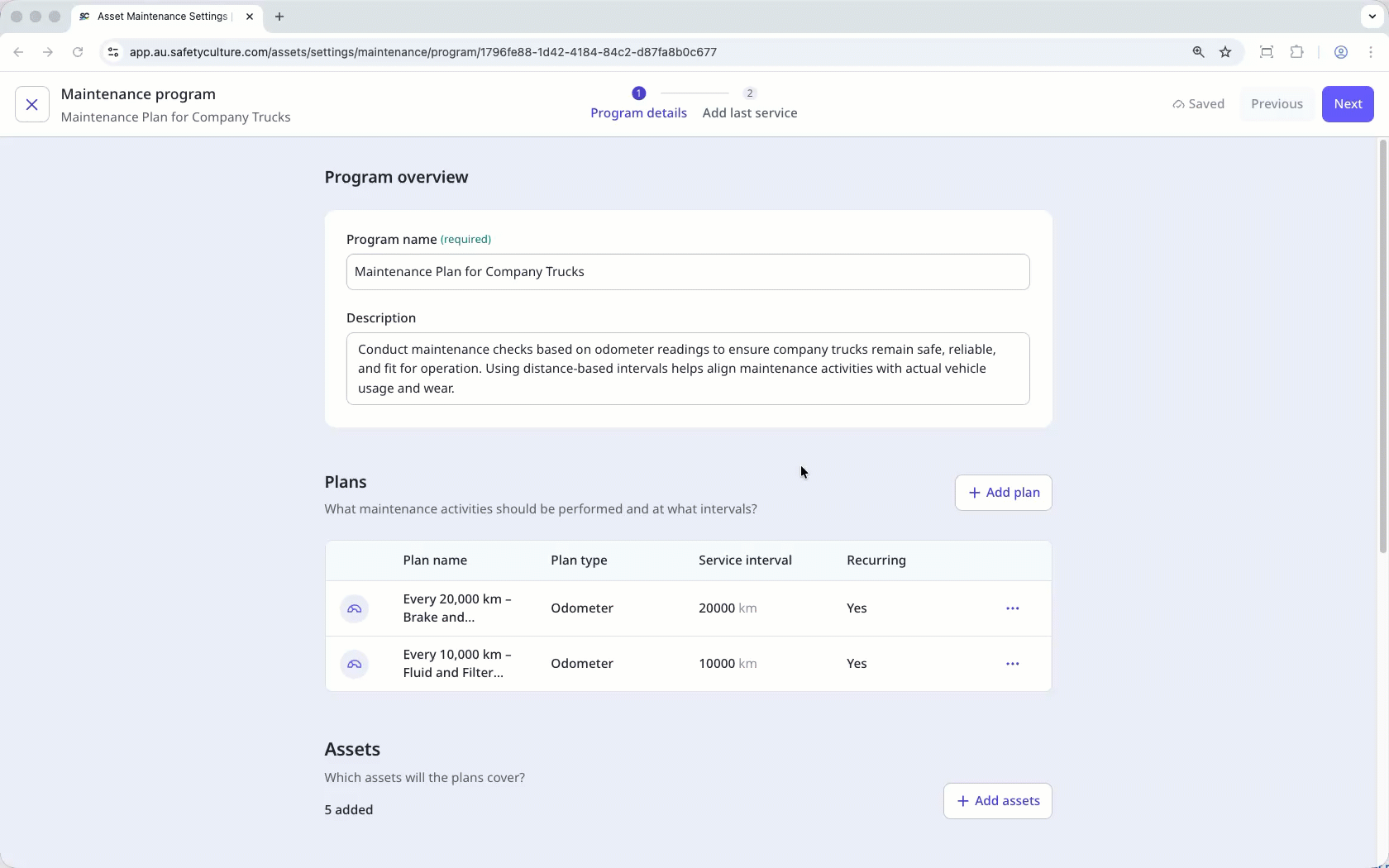The height and width of the screenshot is (868, 1389).
Task: Edit the Description text area
Action: (x=688, y=369)
